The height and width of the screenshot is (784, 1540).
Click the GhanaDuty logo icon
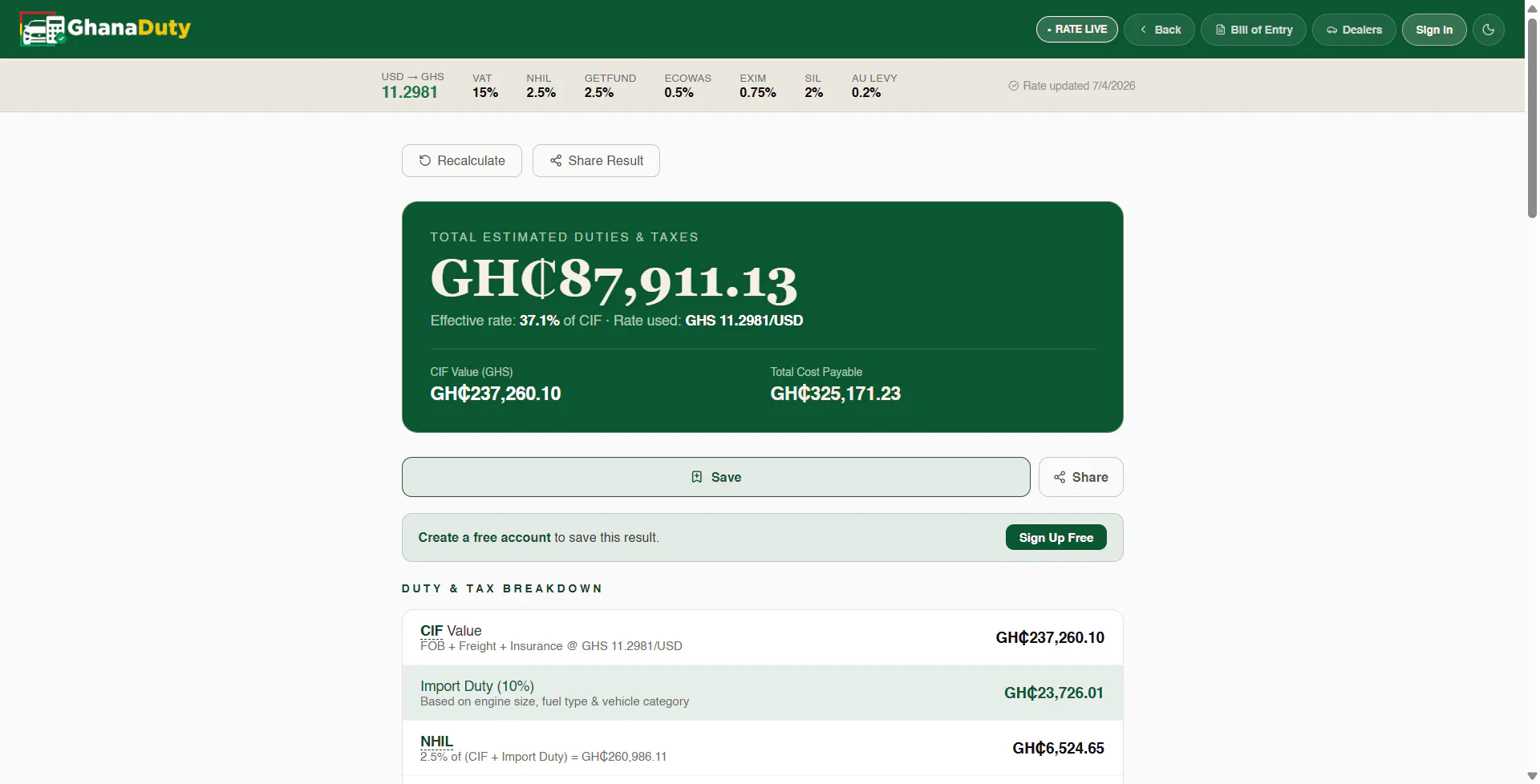[x=42, y=29]
